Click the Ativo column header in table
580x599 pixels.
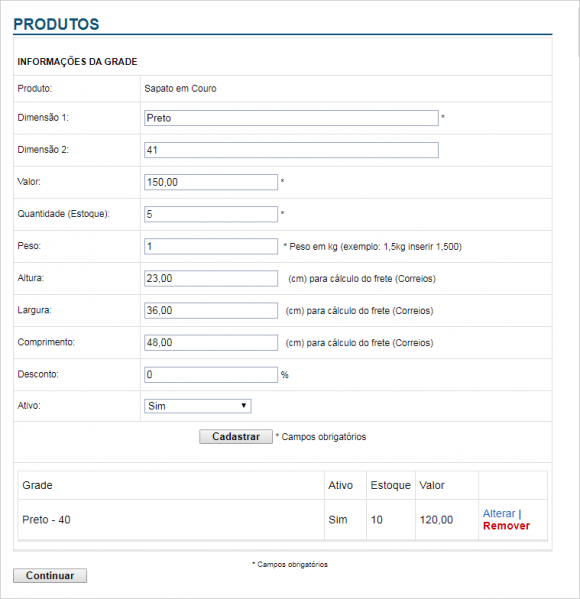(x=340, y=485)
